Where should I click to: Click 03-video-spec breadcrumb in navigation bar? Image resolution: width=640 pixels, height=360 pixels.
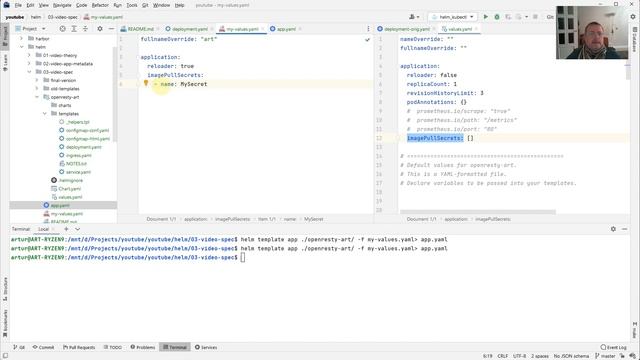tap(62, 17)
